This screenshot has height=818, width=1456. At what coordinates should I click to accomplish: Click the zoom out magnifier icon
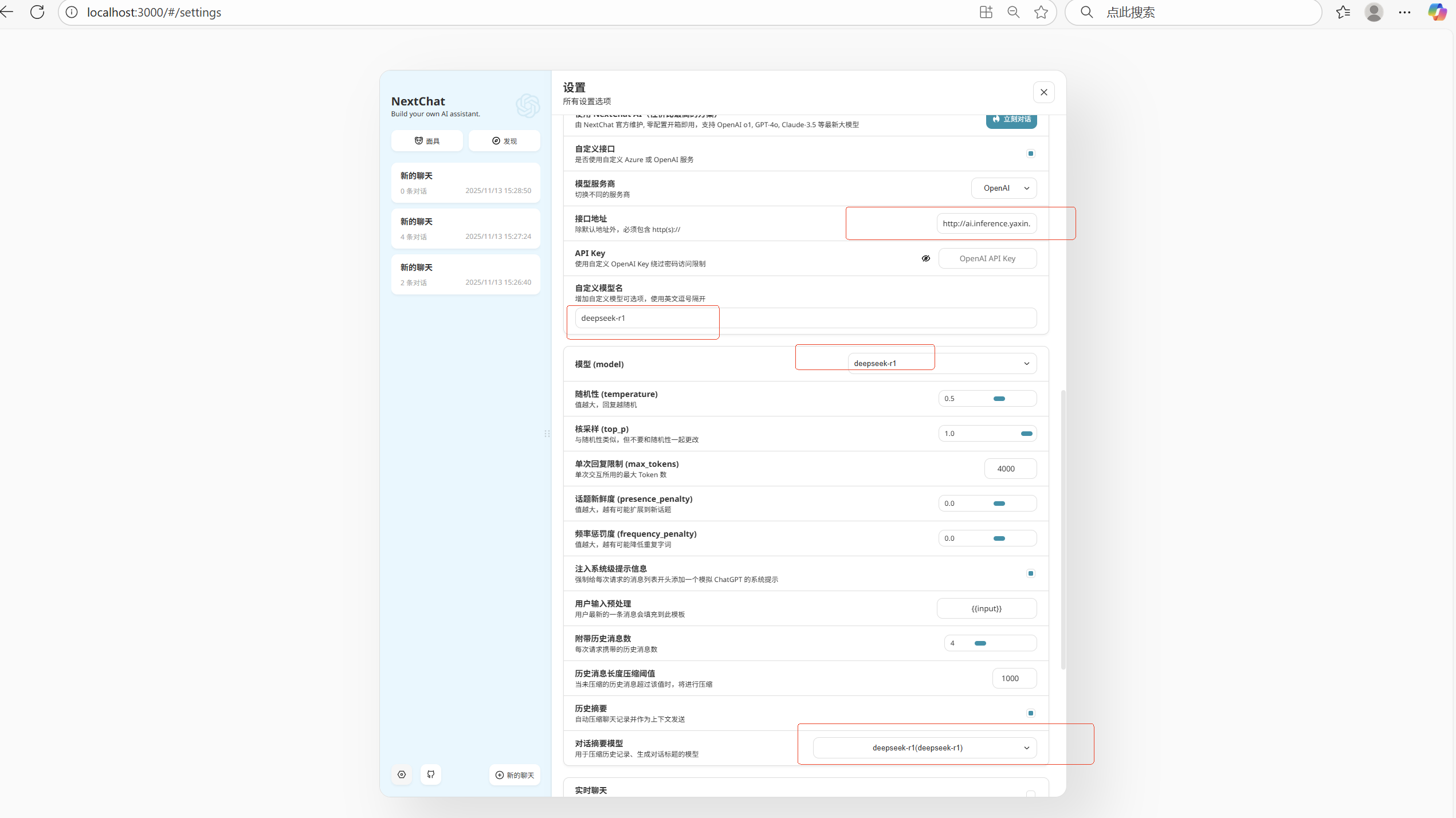click(1013, 12)
